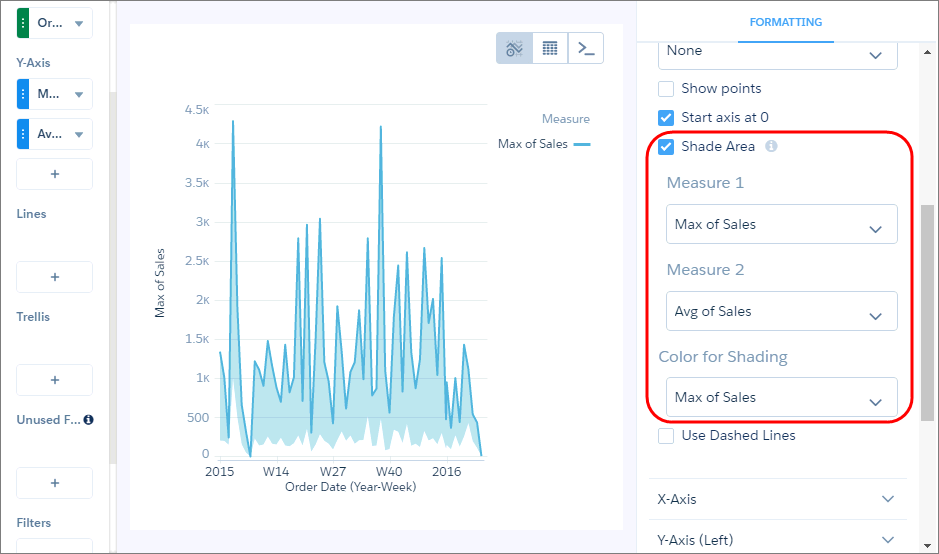Open the Or... field dropdown arrow
The height and width of the screenshot is (554, 939).
point(79,23)
